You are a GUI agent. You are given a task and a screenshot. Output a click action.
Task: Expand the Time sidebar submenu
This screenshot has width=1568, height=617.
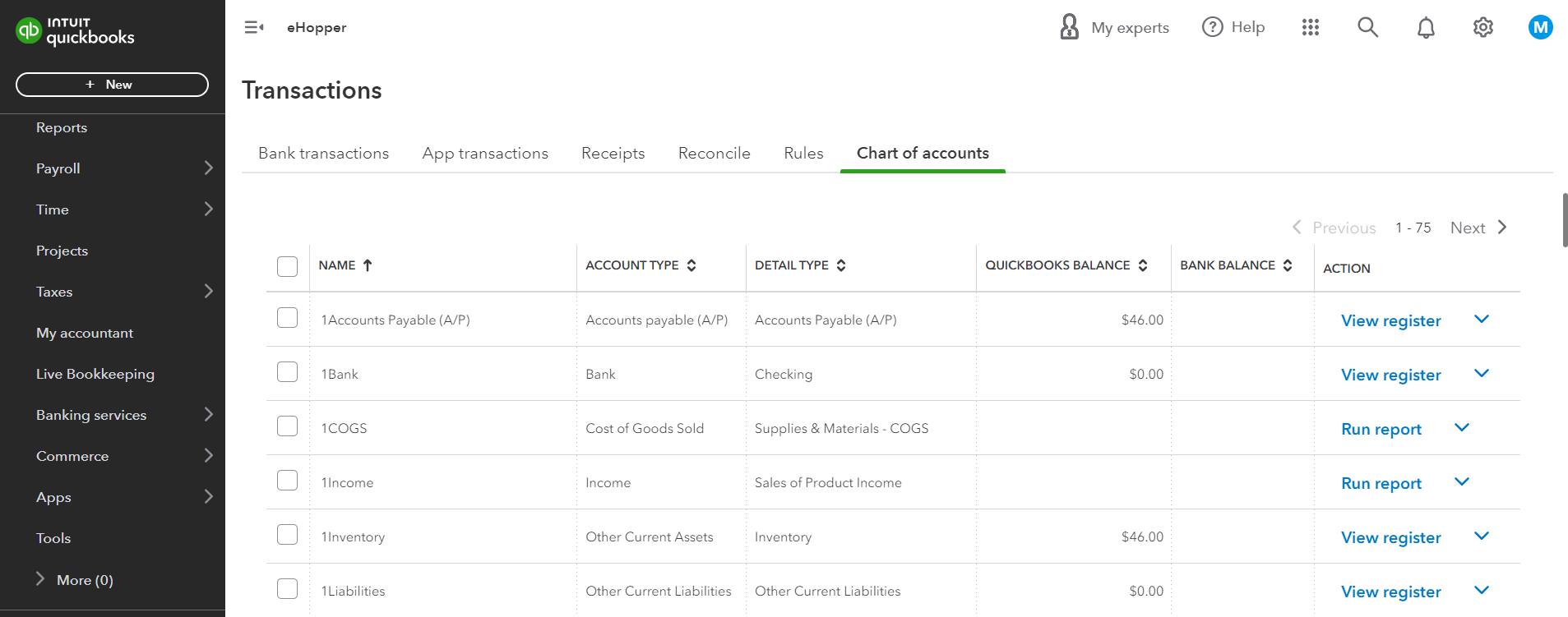tap(208, 209)
